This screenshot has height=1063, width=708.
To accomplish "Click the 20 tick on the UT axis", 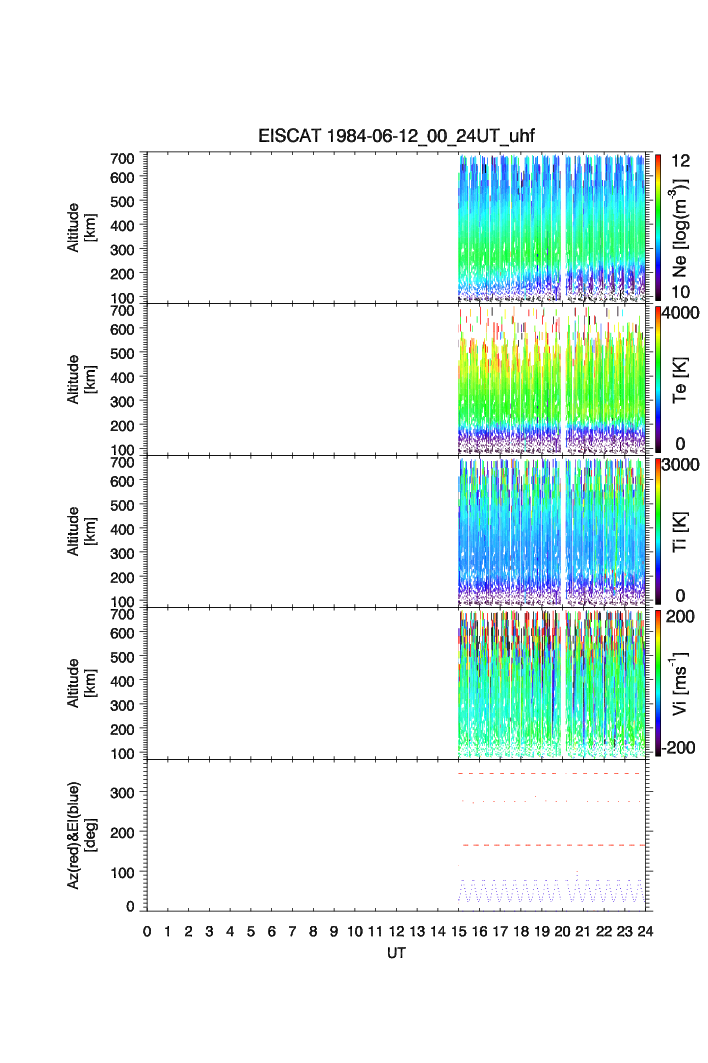I will click(562, 932).
